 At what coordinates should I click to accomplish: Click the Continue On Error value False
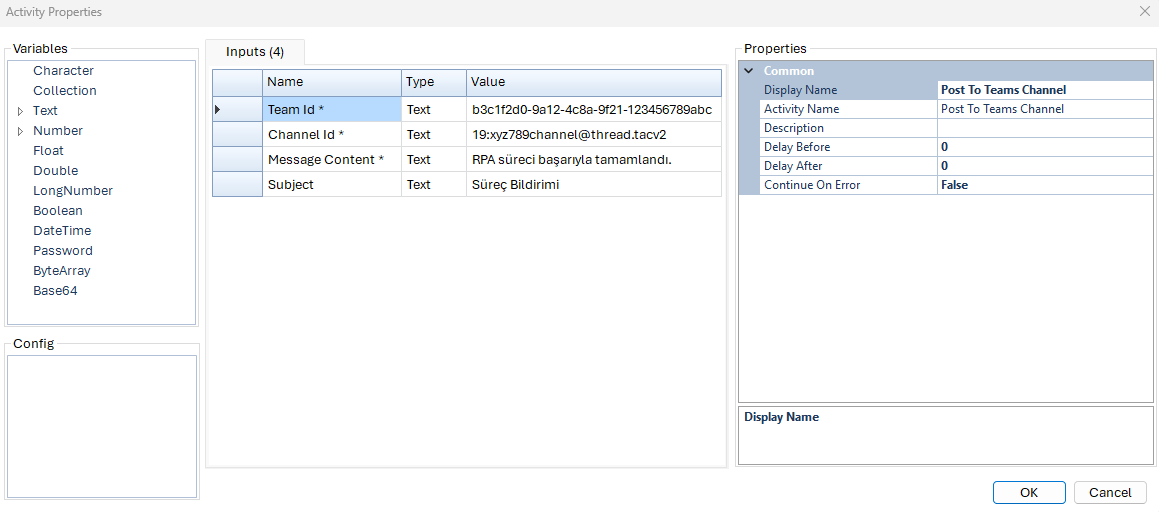(1044, 185)
